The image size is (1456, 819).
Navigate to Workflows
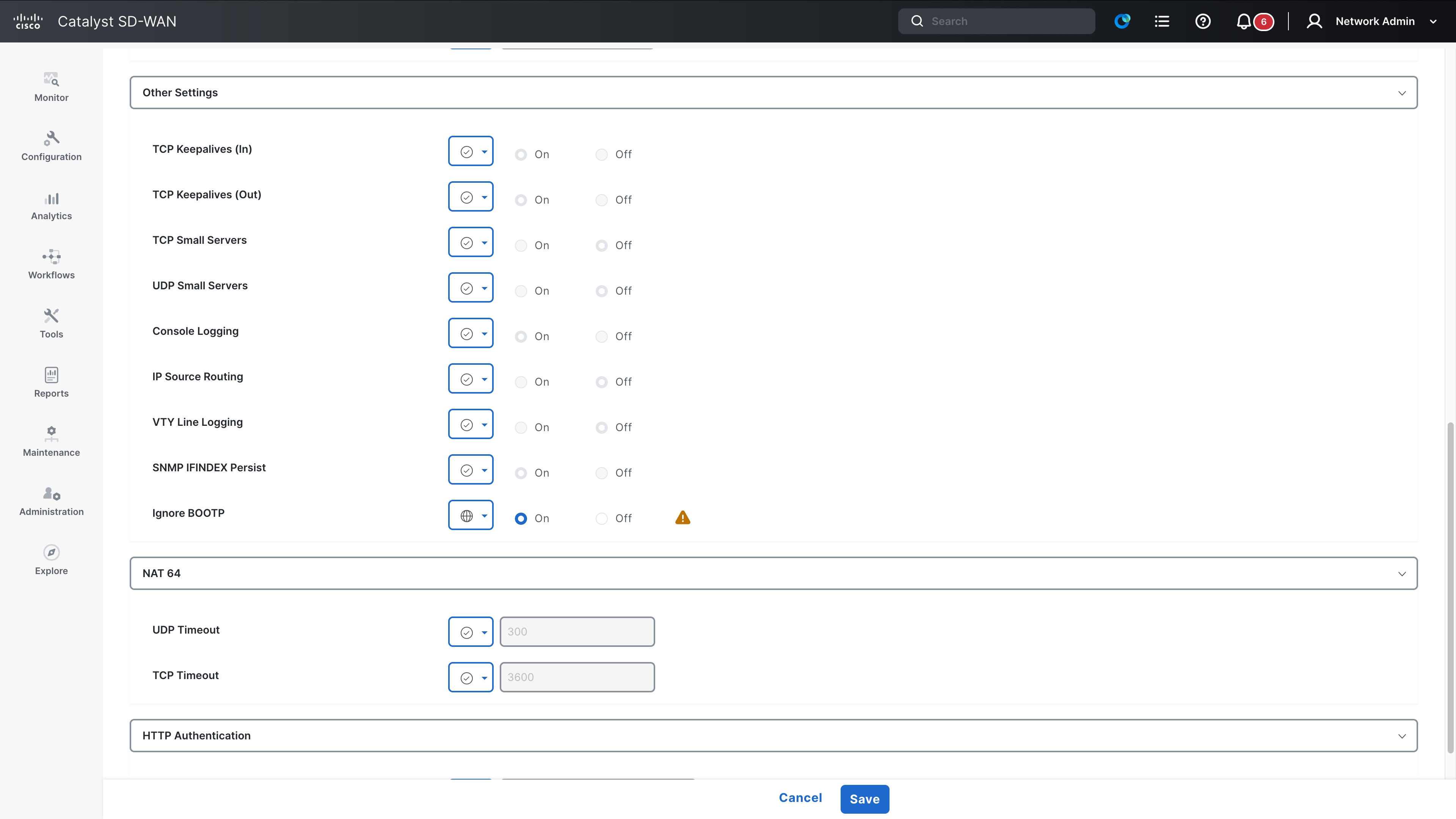[x=51, y=264]
